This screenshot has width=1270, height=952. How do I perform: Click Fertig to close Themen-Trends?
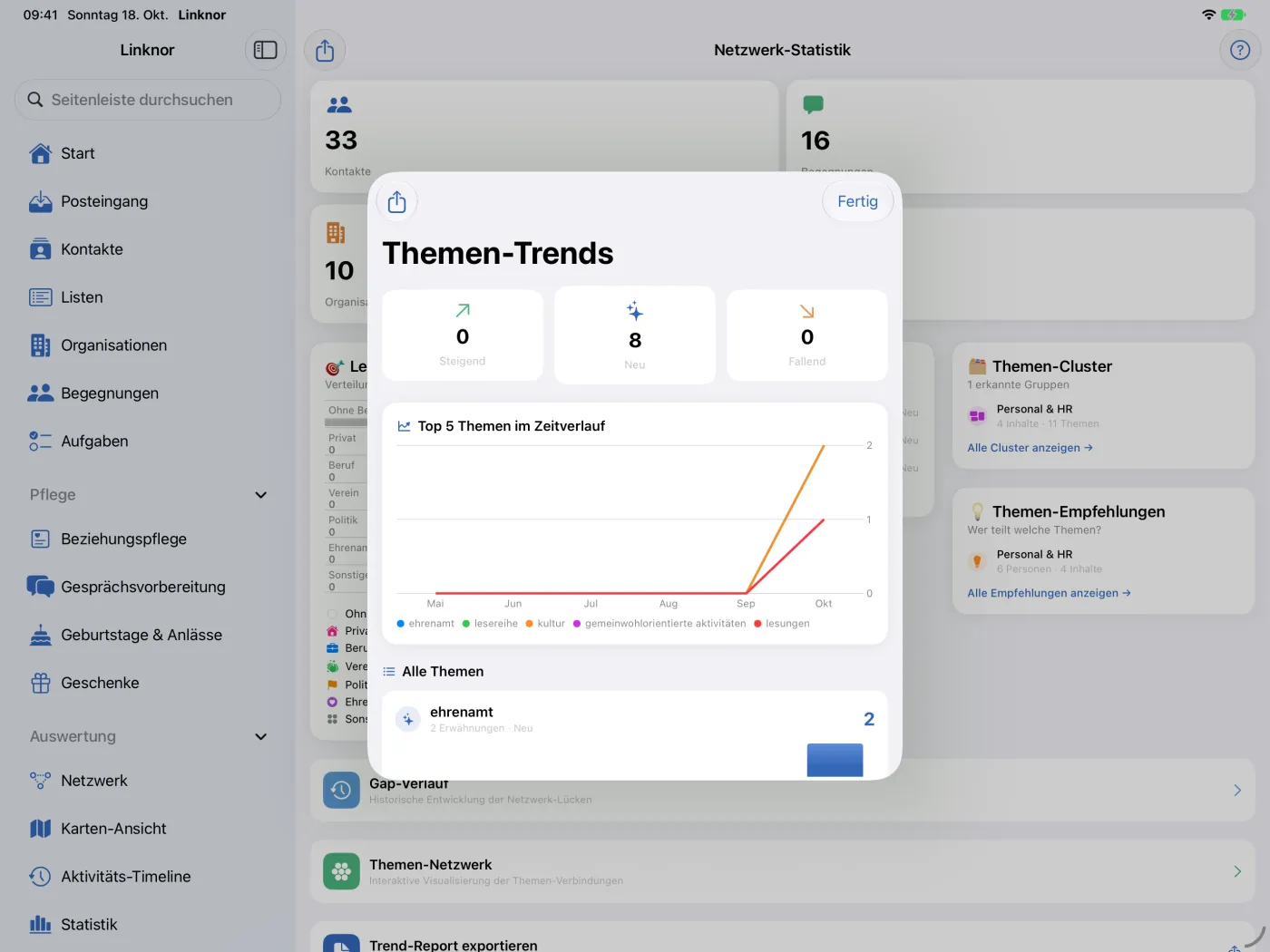coord(857,201)
